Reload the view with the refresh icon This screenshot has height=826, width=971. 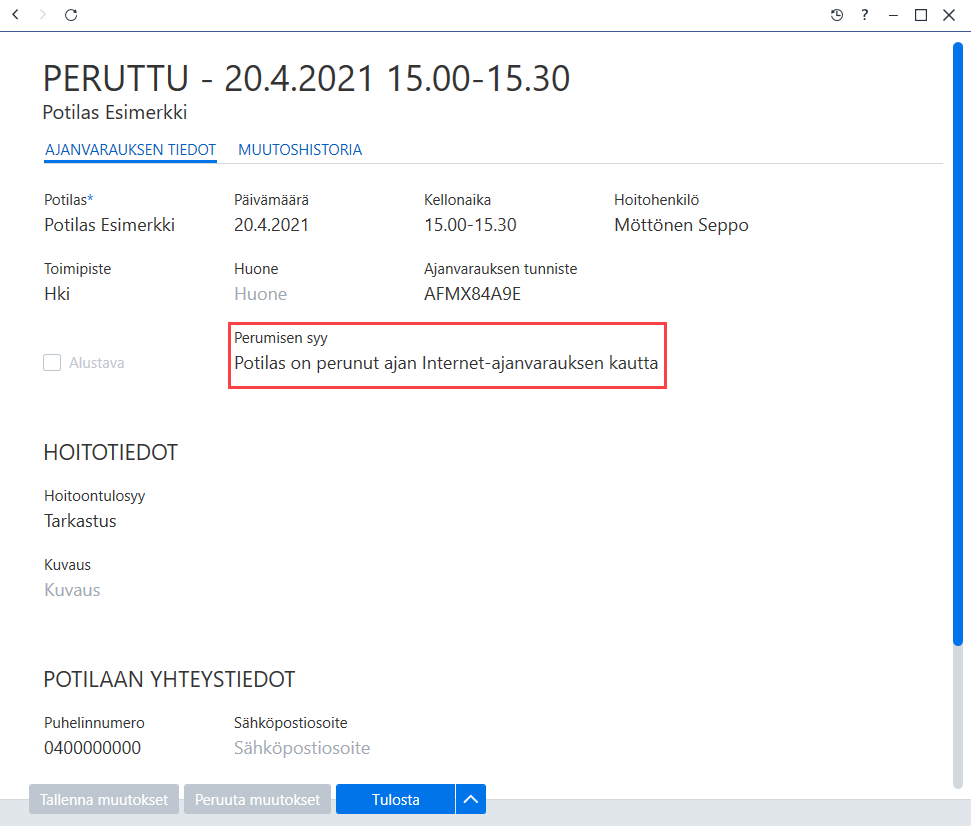click(x=71, y=14)
